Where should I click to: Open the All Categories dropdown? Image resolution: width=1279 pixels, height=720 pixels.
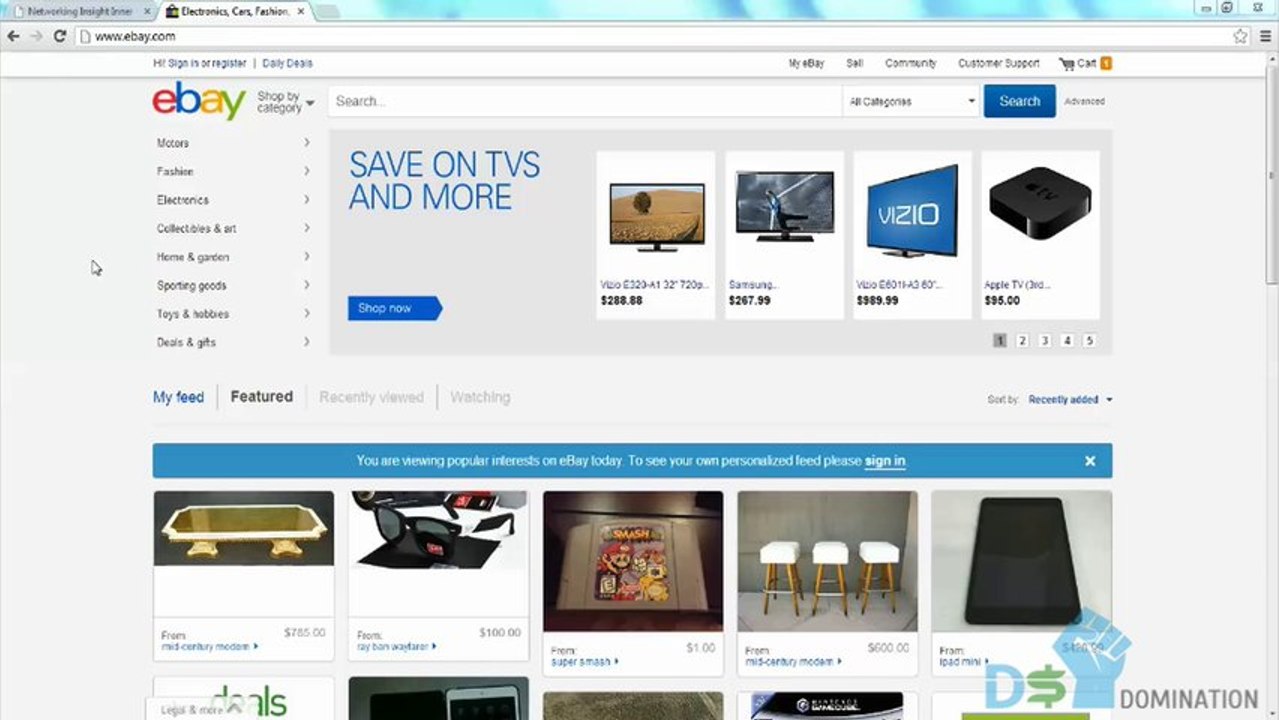click(911, 101)
